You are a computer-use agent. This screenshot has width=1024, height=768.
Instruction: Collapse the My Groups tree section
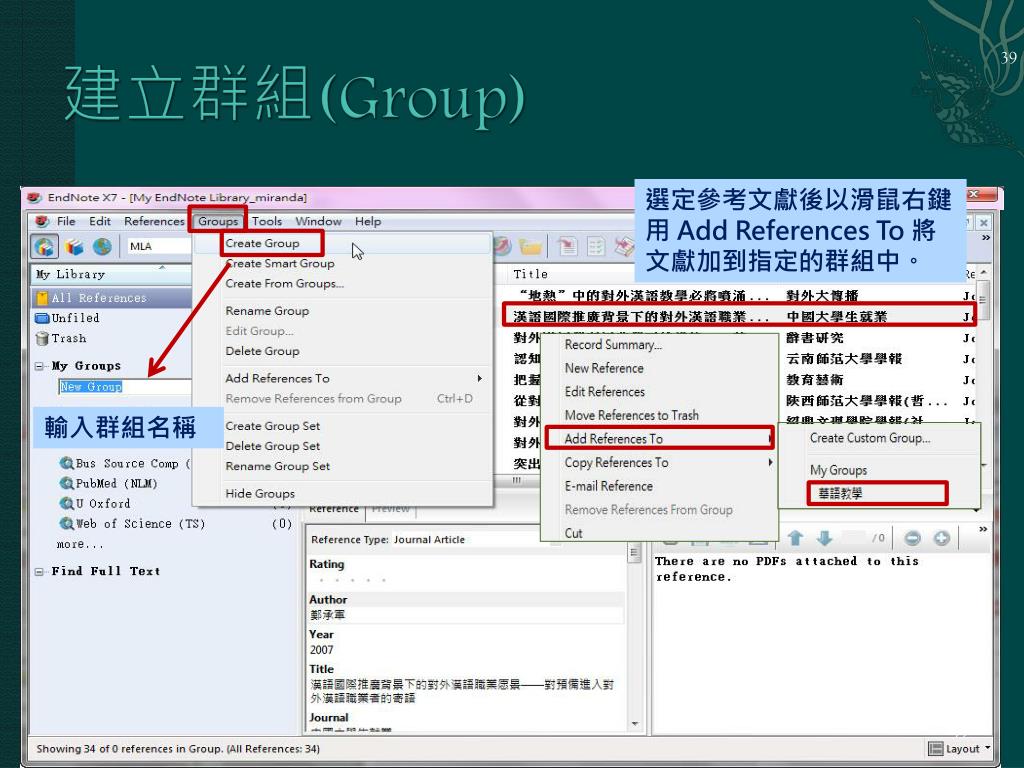coord(40,366)
